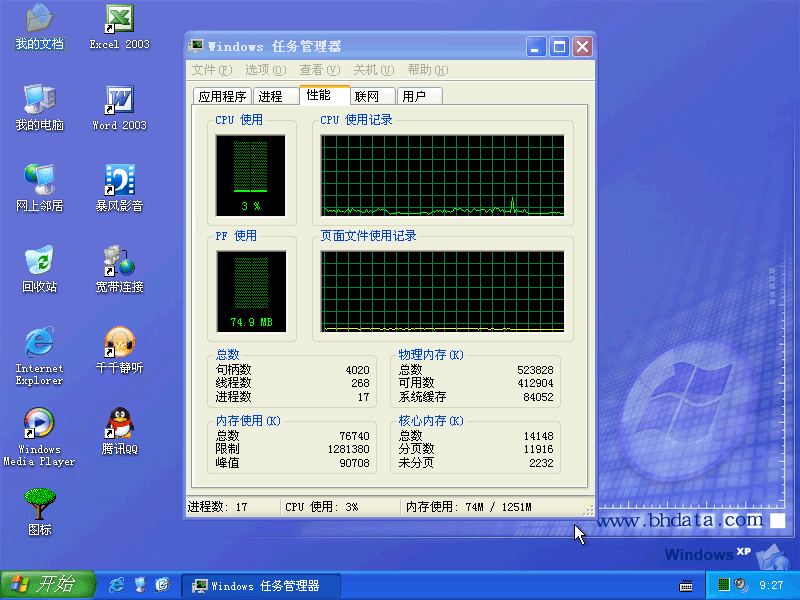Click the green CPU meter tray icon
Screen dimensions: 800x600
tap(723, 585)
